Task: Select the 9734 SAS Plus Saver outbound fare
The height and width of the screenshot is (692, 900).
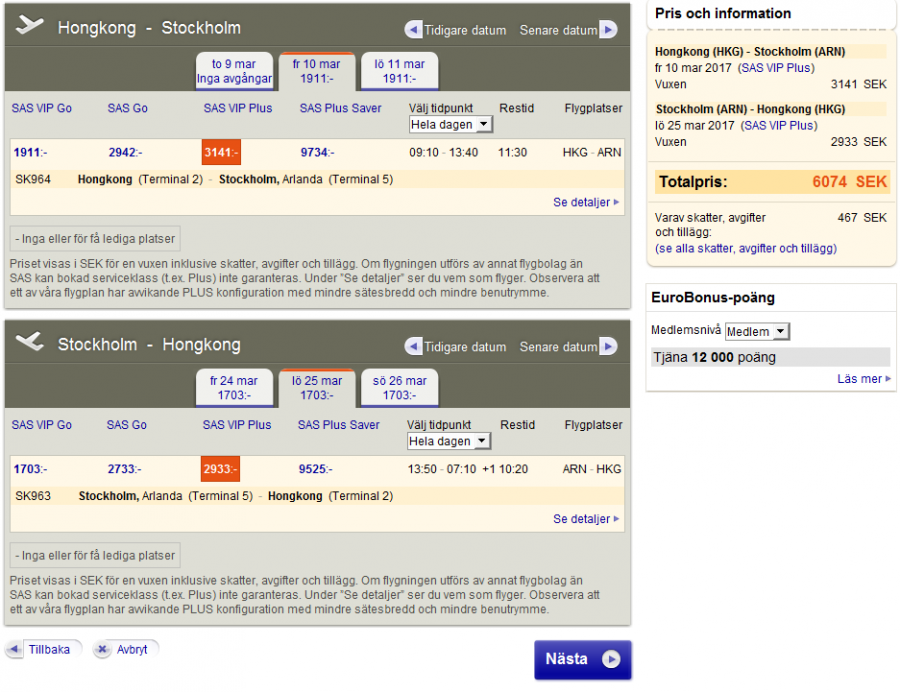Action: (317, 153)
